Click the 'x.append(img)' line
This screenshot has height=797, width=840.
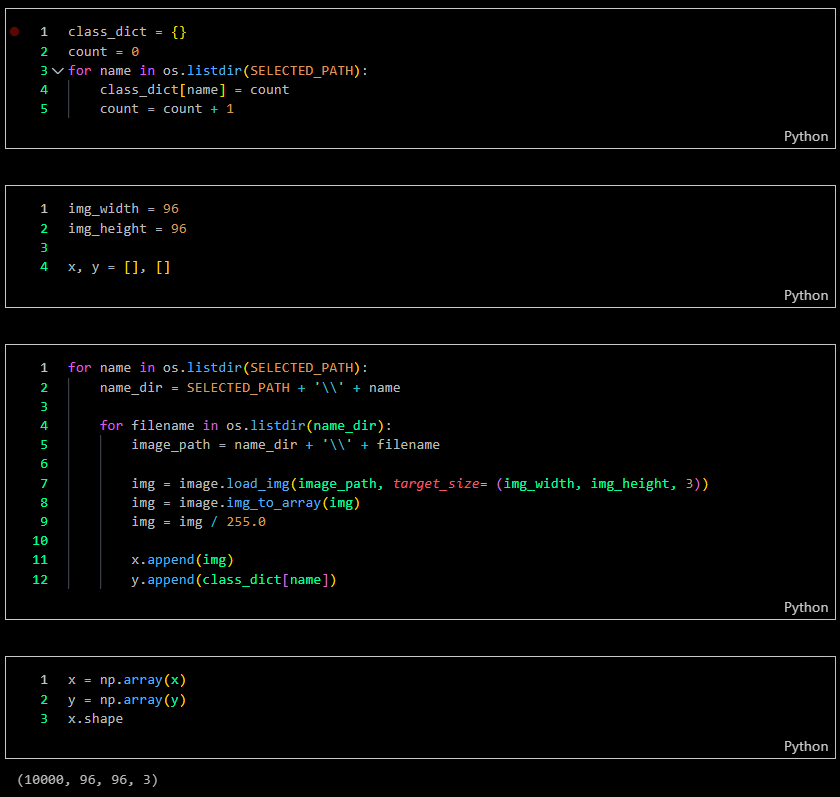click(182, 560)
